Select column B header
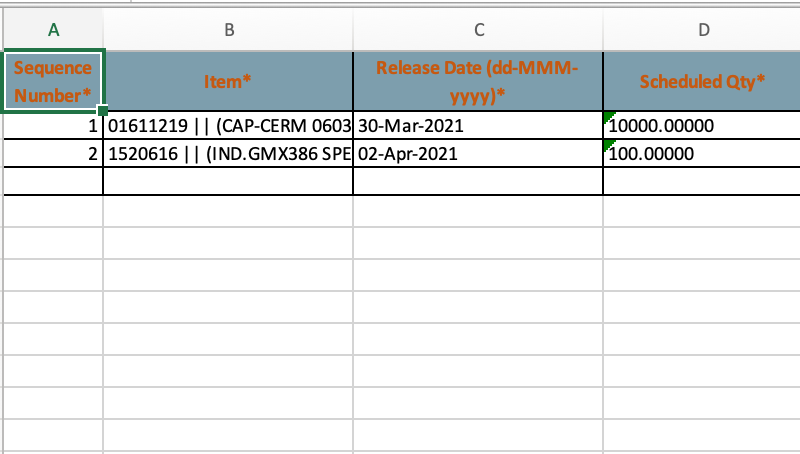 (229, 30)
